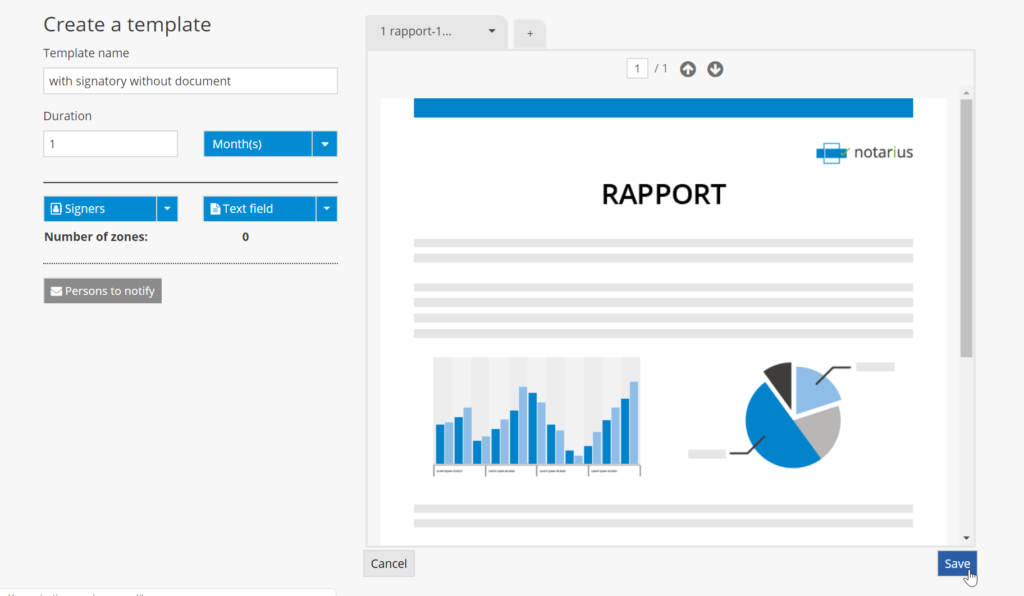The width and height of the screenshot is (1024, 596).
Task: Open the Signers dropdown arrow
Action: coord(168,209)
